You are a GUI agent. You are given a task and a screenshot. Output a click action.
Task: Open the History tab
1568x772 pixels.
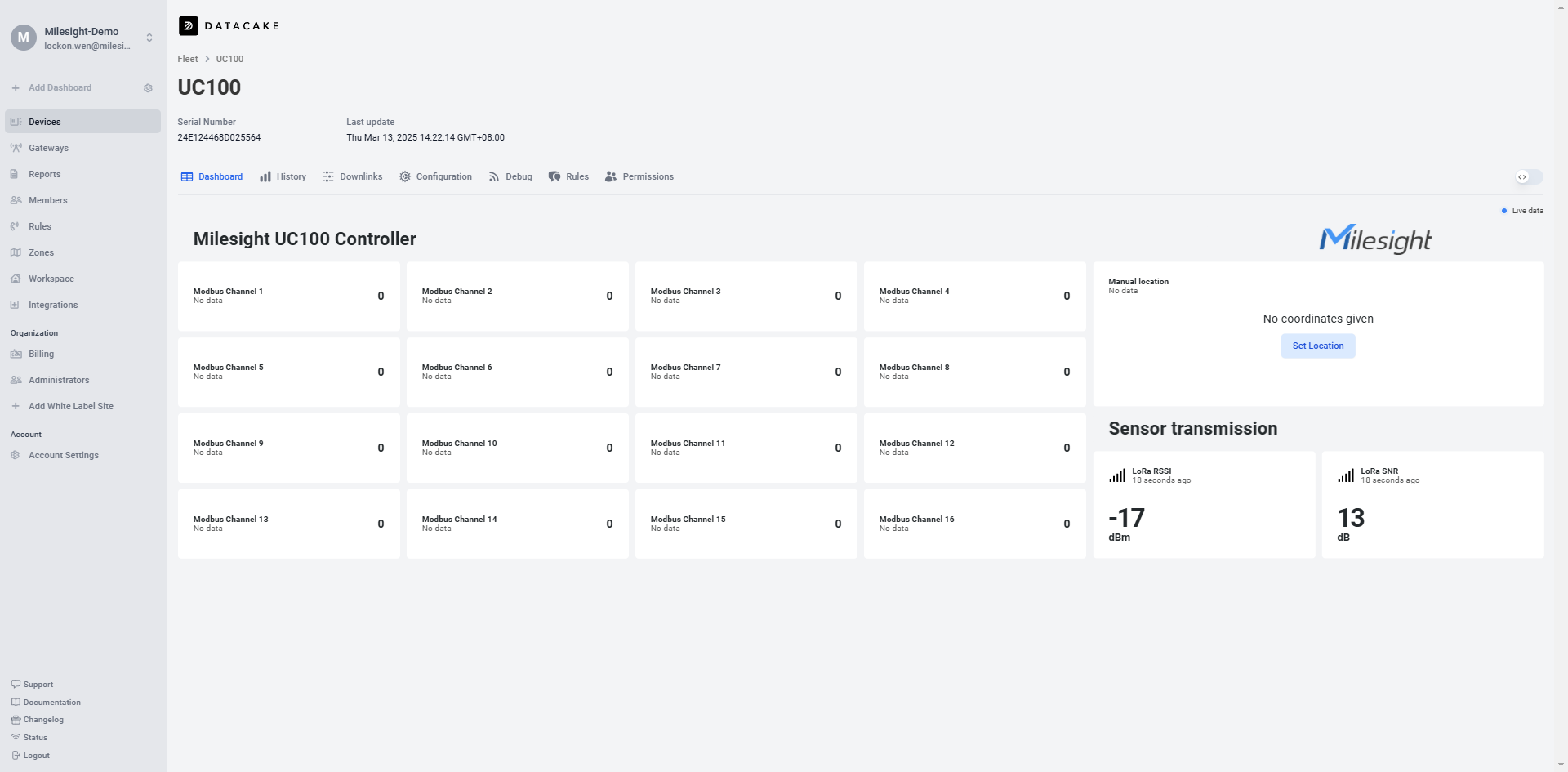tap(283, 176)
